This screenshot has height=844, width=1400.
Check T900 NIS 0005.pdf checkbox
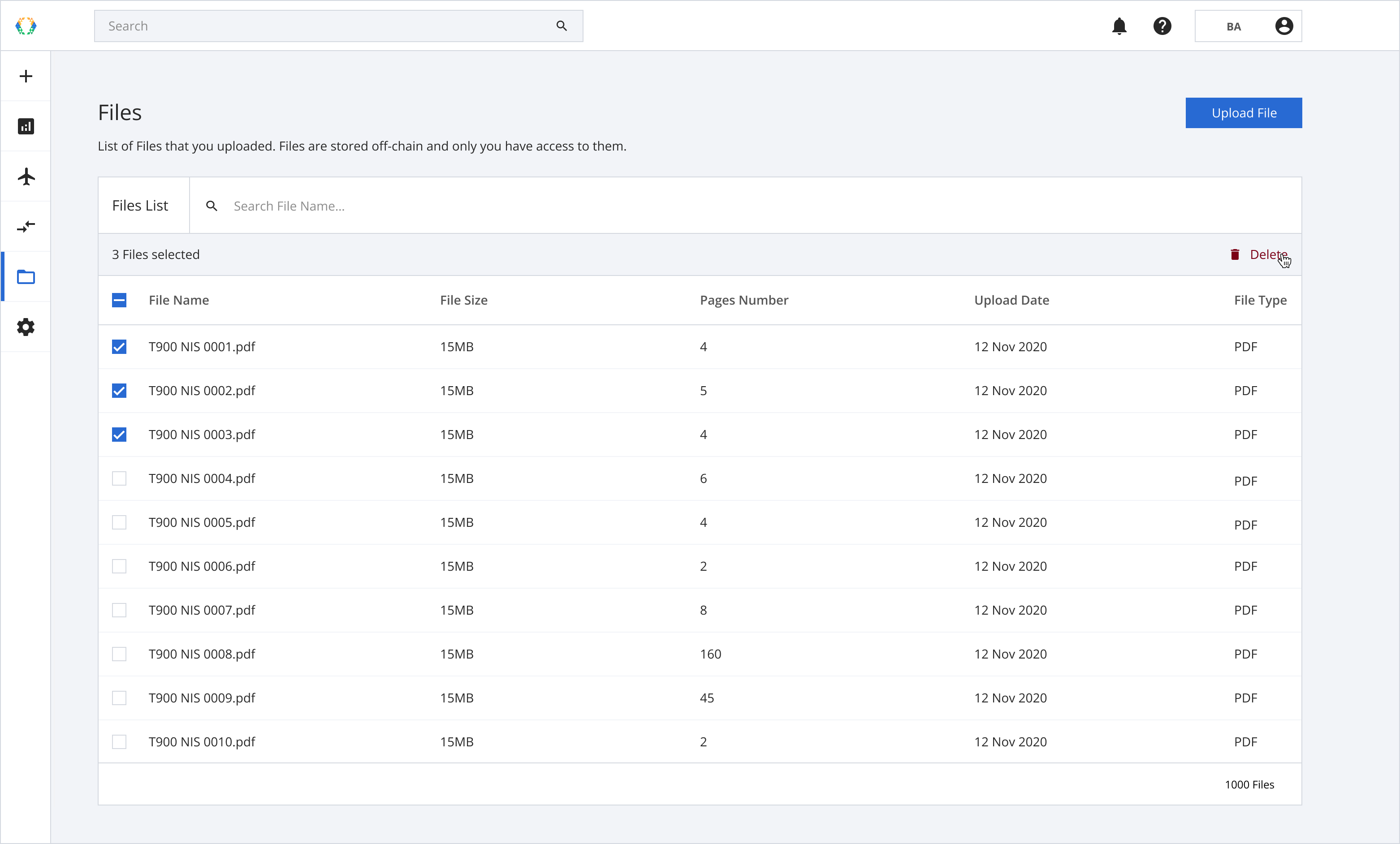point(119,522)
